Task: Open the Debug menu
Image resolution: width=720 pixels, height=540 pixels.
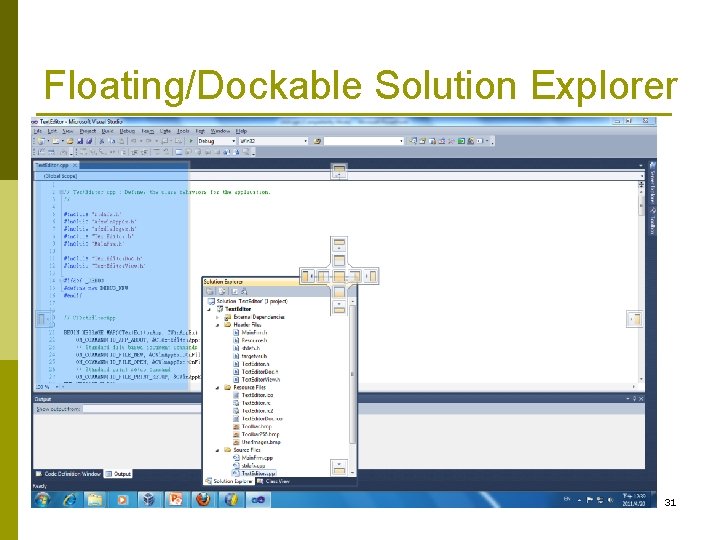Action: coord(127,131)
